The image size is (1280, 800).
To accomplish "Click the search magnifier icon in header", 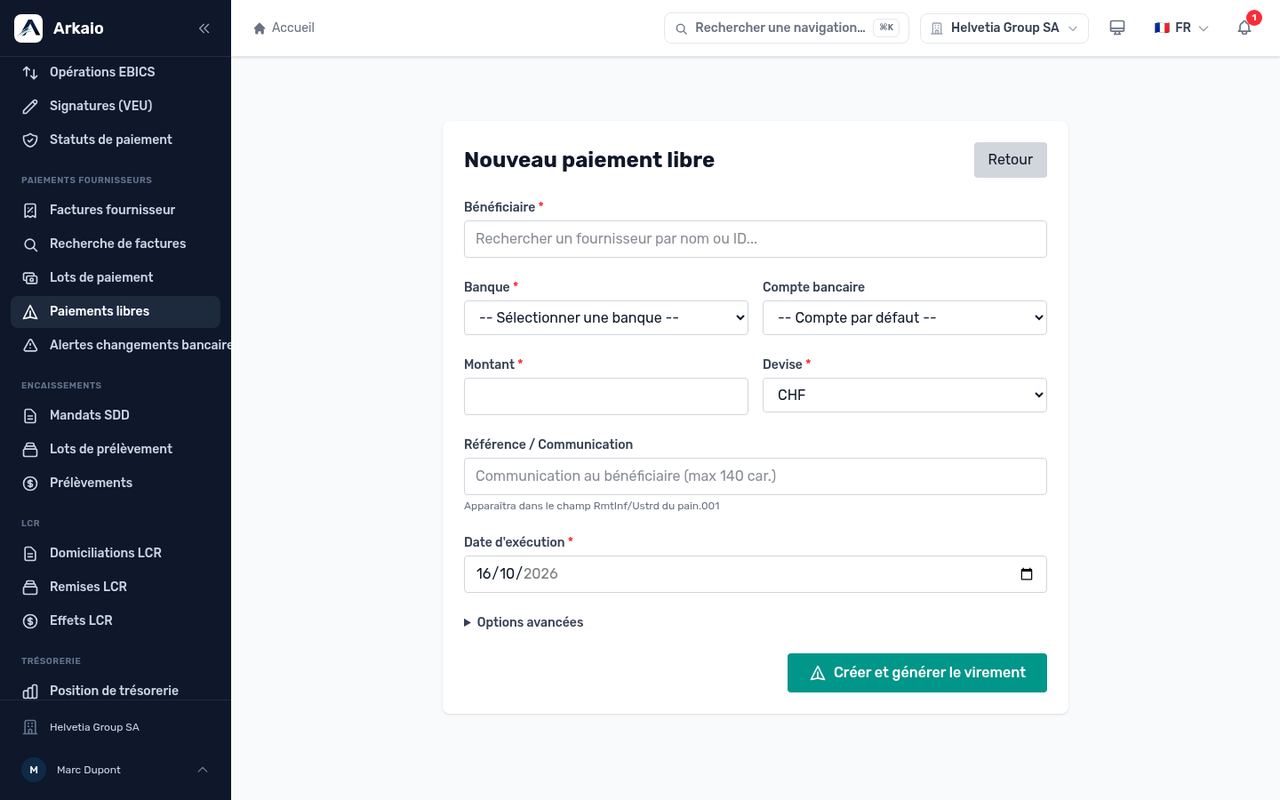I will click(681, 29).
